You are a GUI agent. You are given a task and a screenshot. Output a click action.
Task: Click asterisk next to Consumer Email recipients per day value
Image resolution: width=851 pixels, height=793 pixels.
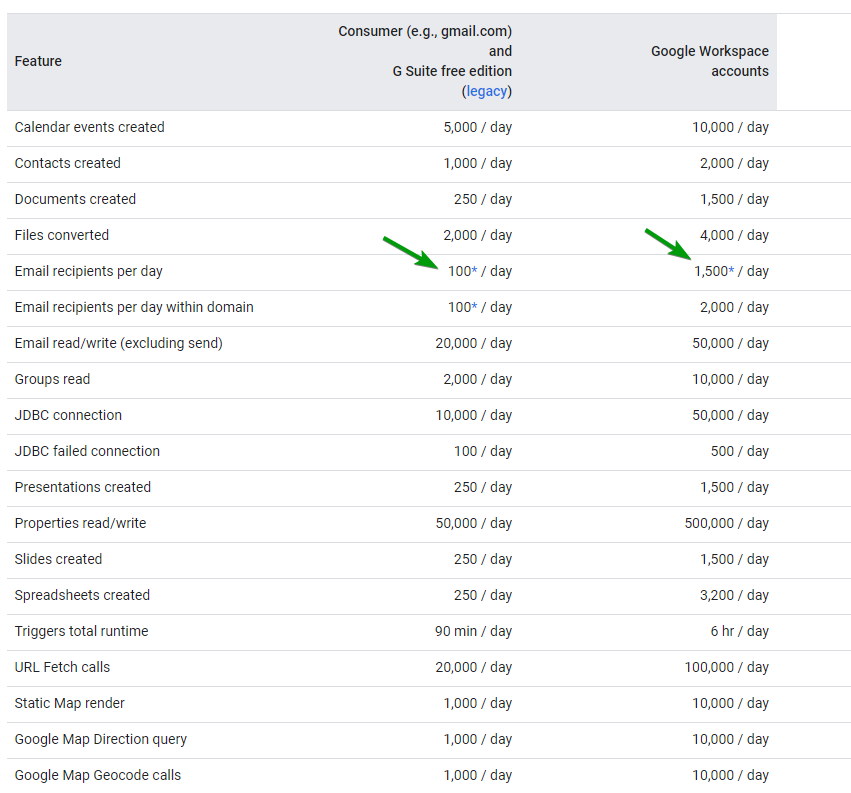click(474, 272)
